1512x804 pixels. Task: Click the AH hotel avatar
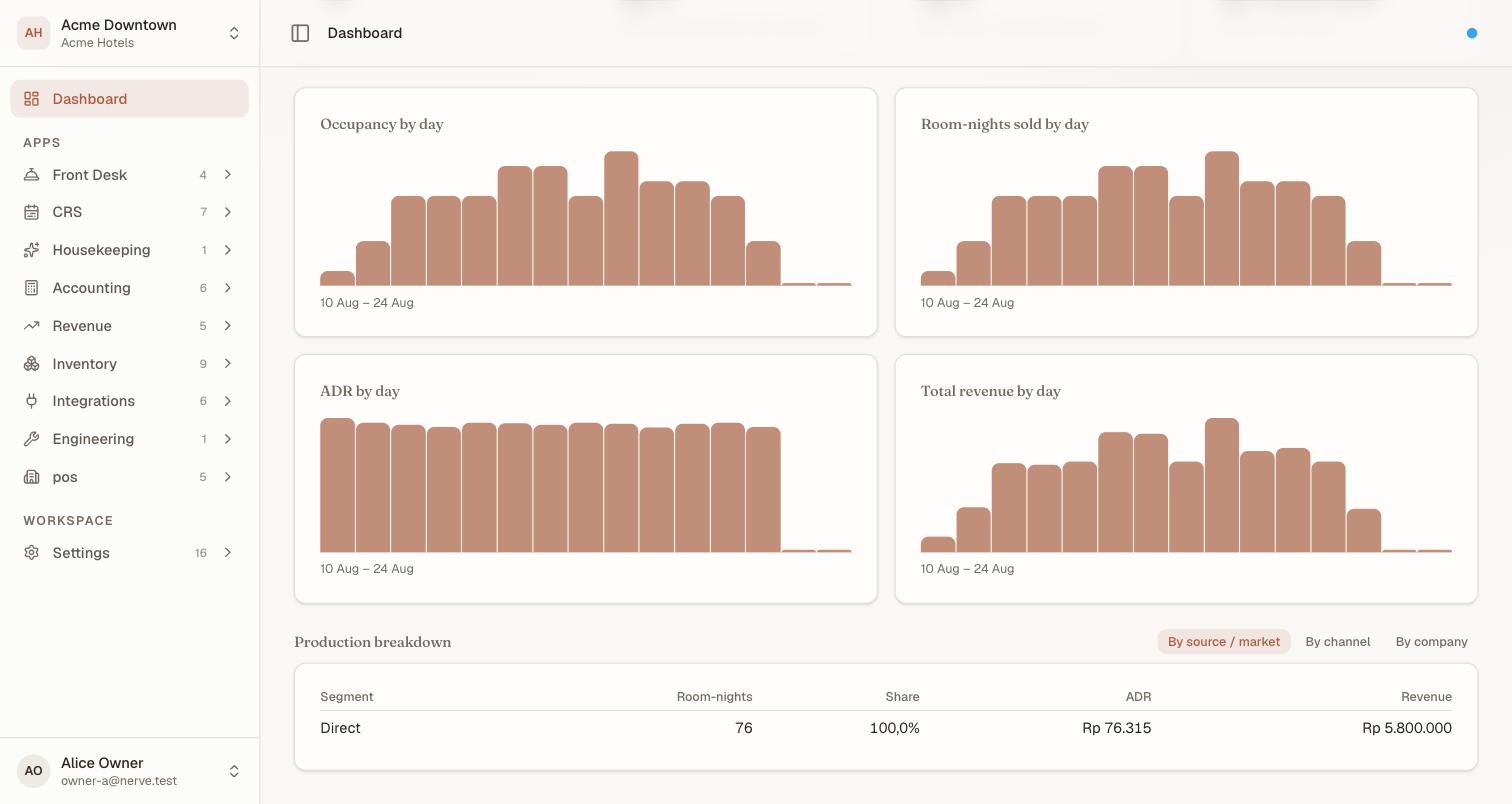click(33, 33)
